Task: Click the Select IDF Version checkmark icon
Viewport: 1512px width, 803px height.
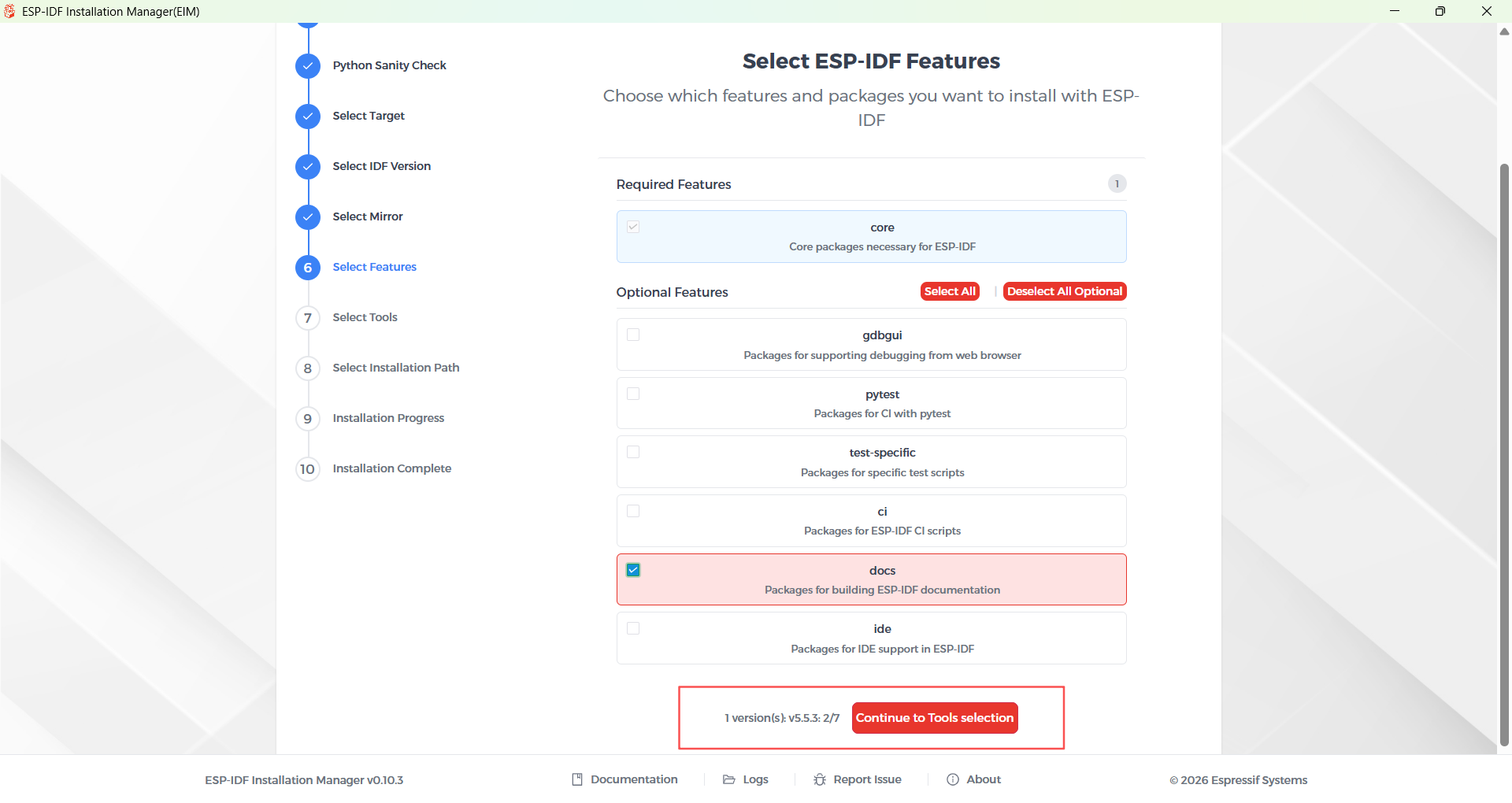Action: (308, 167)
